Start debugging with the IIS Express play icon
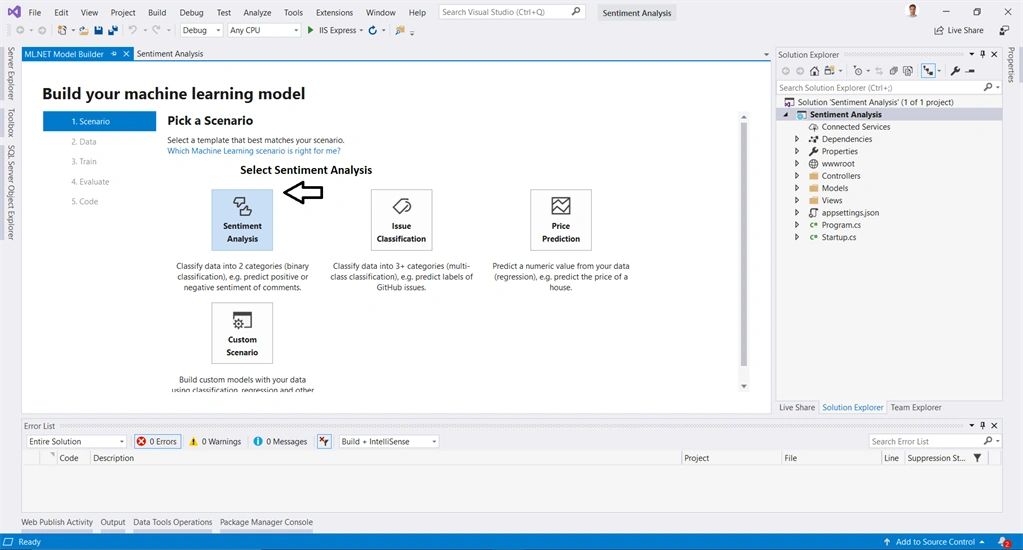 (311, 30)
